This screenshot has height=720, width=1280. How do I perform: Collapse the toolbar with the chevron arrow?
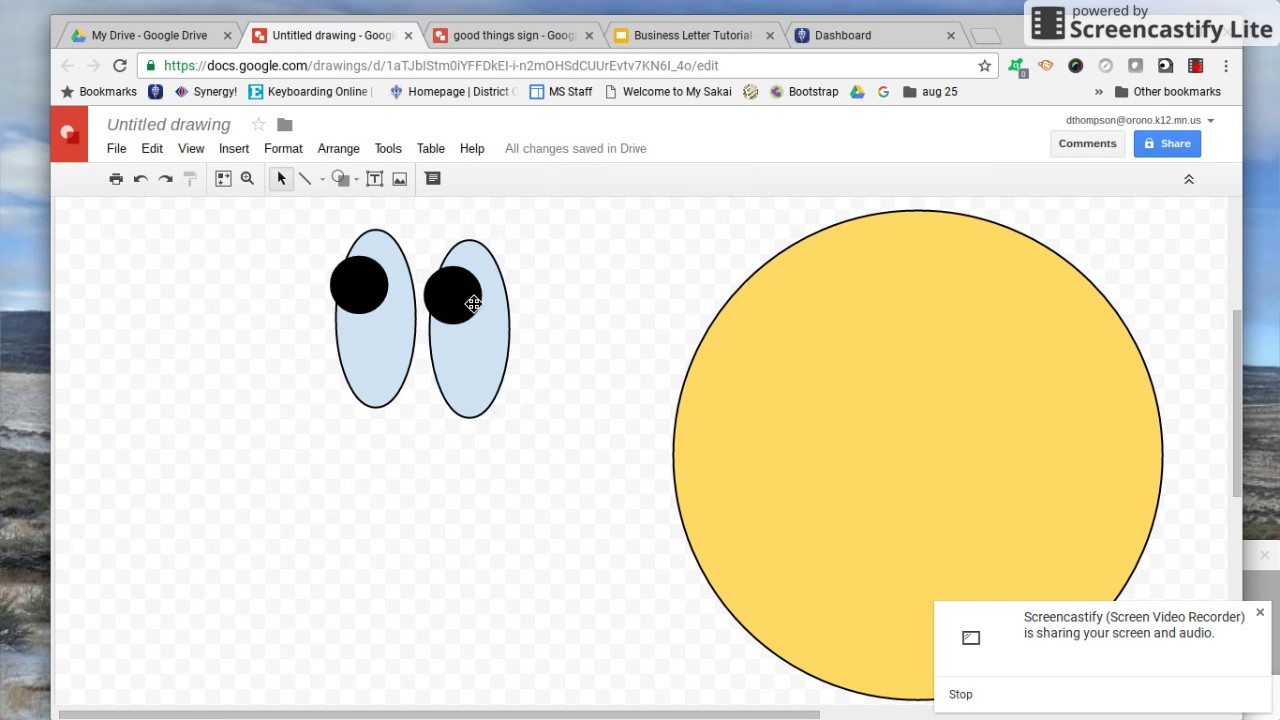1189,178
